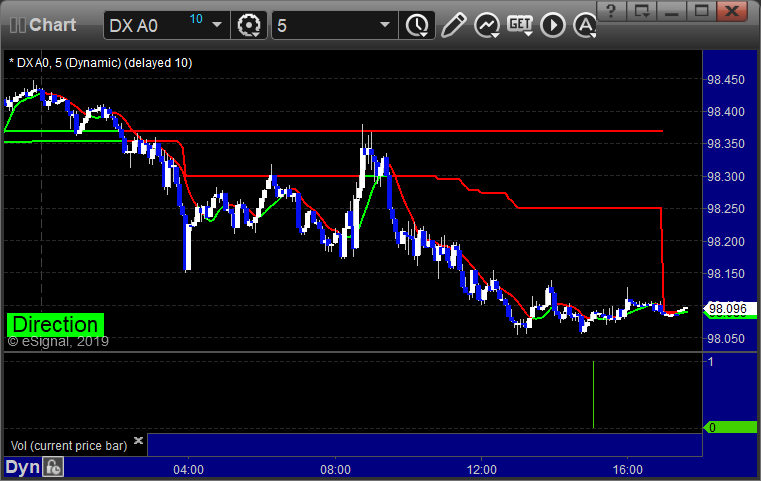This screenshot has height=481, width=761.
Task: Click the GET tools icon
Action: click(x=520, y=25)
